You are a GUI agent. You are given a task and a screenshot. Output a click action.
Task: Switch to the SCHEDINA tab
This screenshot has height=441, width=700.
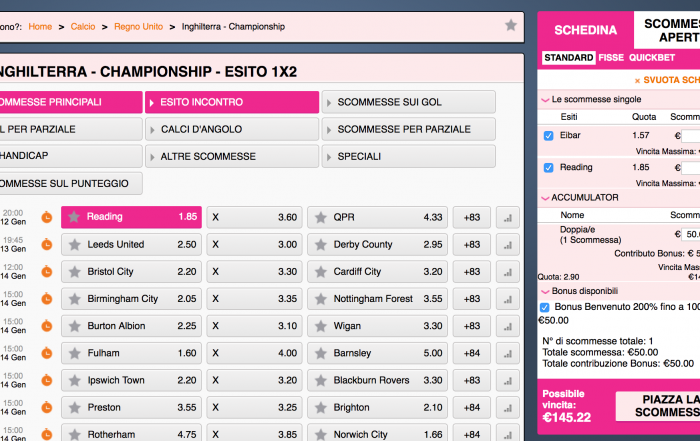click(585, 30)
